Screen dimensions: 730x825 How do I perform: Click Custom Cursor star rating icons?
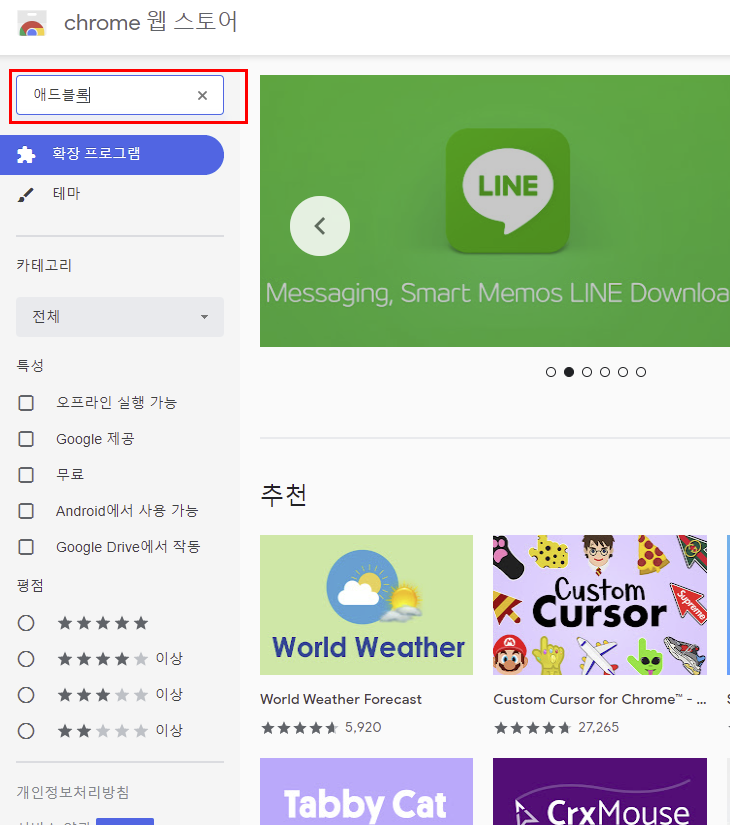pos(533,728)
